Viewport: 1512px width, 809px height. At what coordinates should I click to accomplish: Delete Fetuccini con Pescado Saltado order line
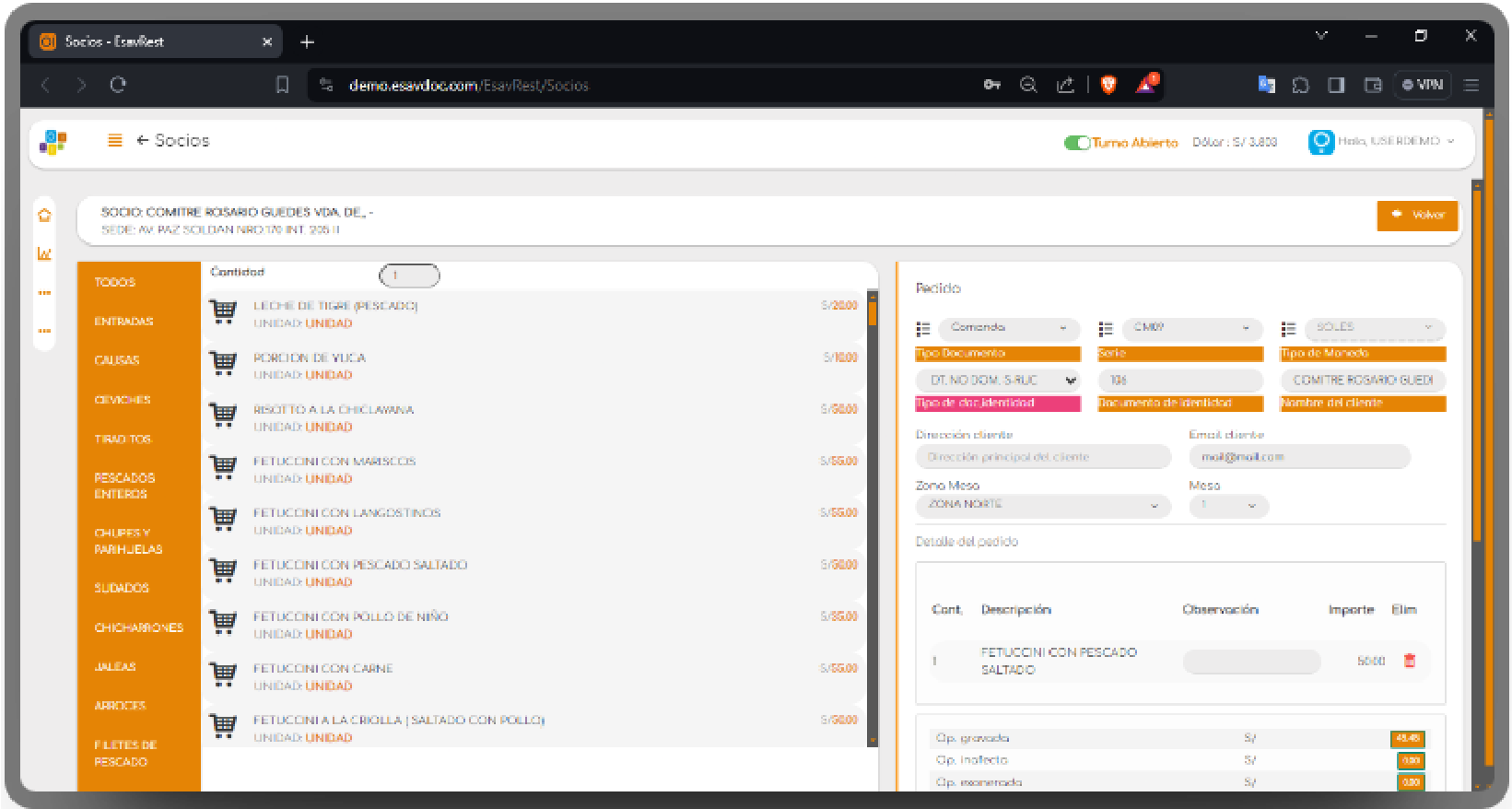pos(1409,661)
